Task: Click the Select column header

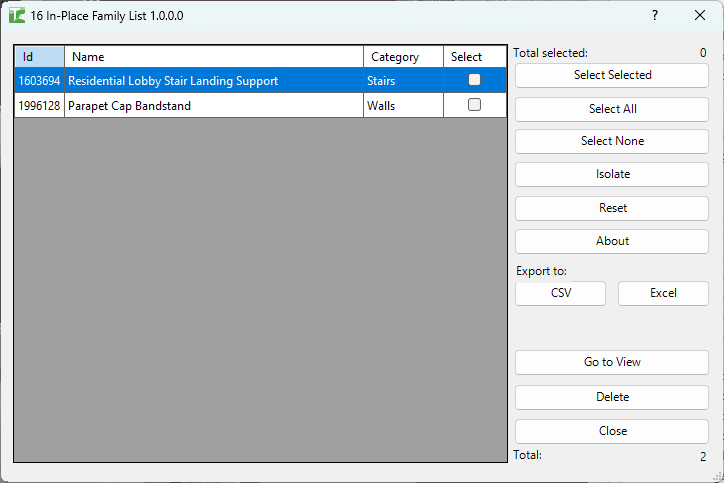Action: pyautogui.click(x=475, y=57)
